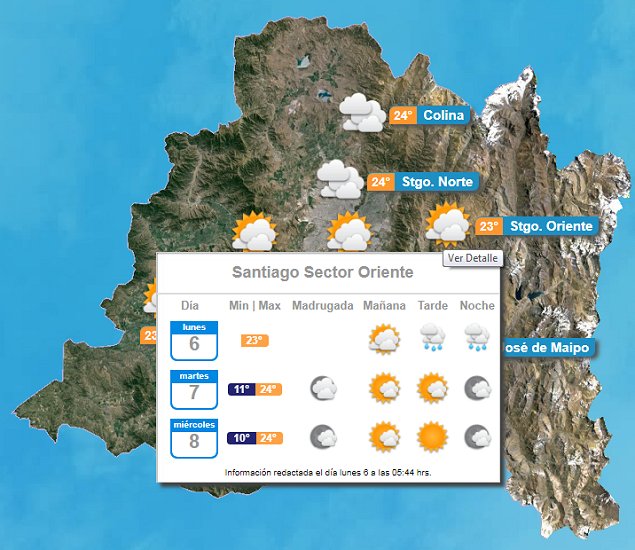Viewport: 635px width, 550px height.
Task: Click Monday's Noche rain cloud icon
Action: pyautogui.click(x=477, y=339)
